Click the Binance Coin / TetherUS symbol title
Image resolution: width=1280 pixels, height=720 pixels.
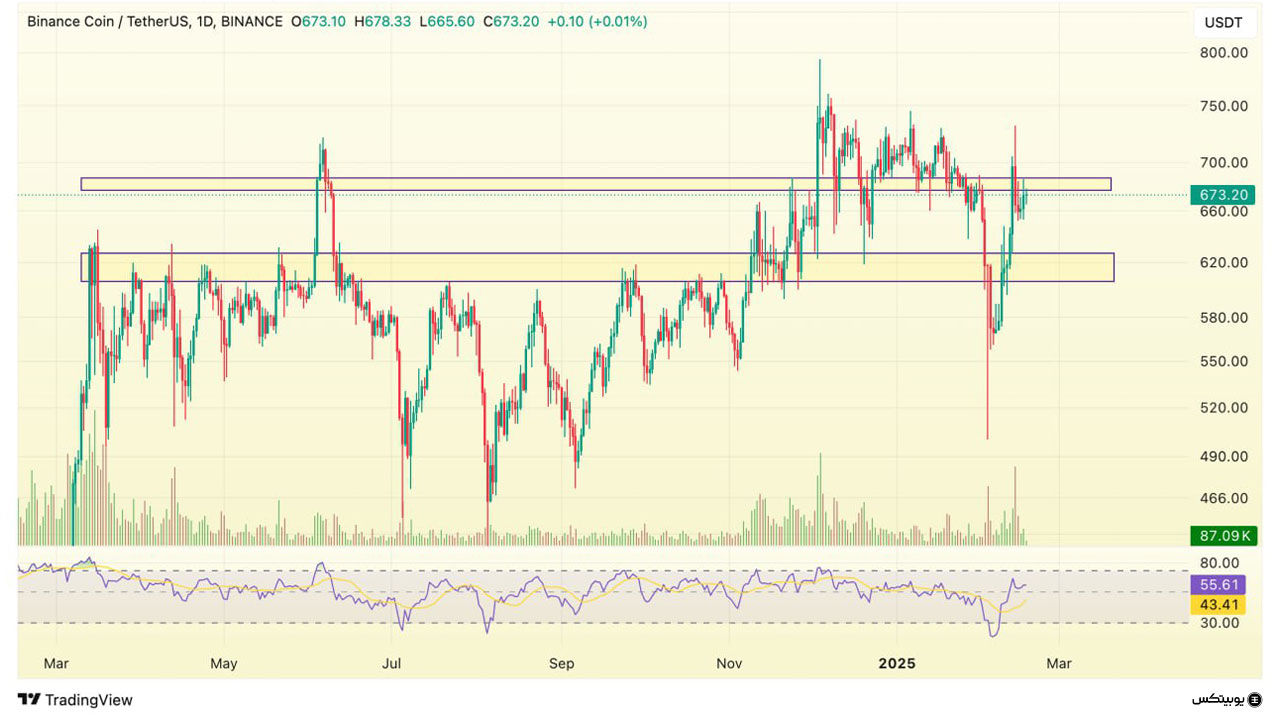[104, 21]
